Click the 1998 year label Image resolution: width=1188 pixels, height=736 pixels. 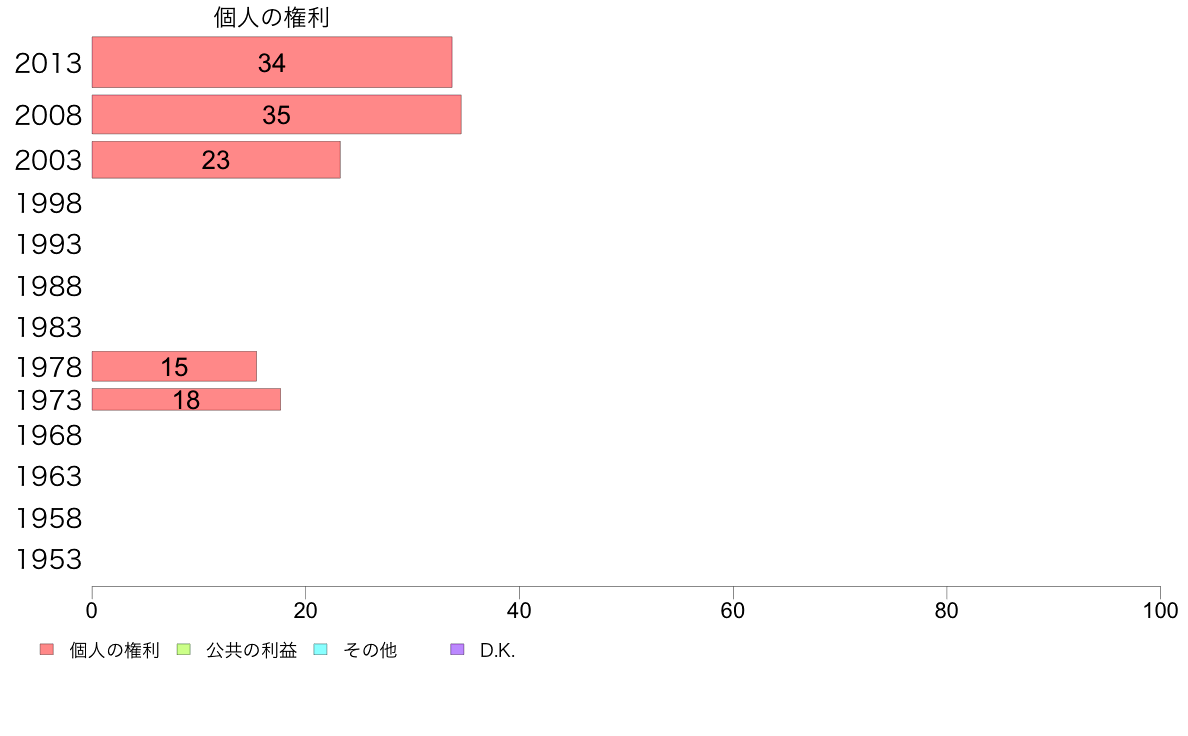(x=48, y=203)
